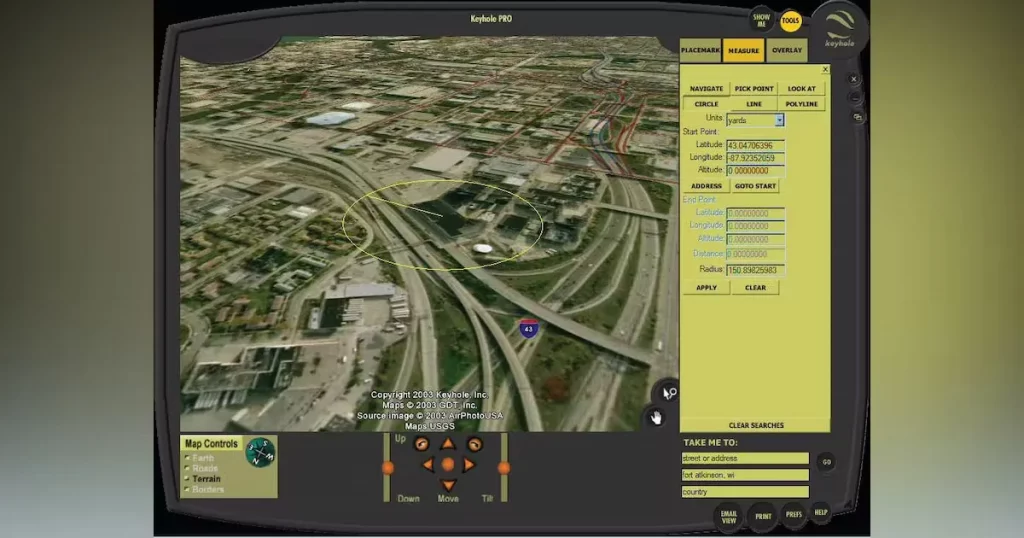Switch to the Measure tab
Viewport: 1024px width, 538px height.
click(x=743, y=50)
